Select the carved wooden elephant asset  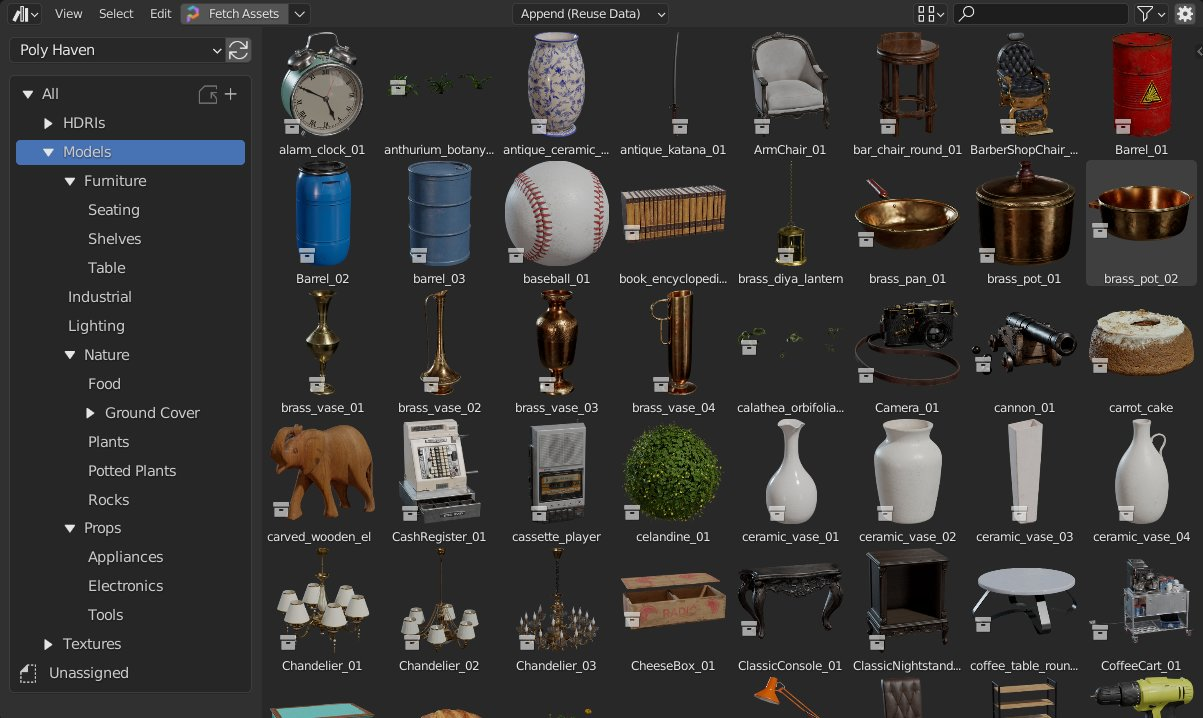322,472
